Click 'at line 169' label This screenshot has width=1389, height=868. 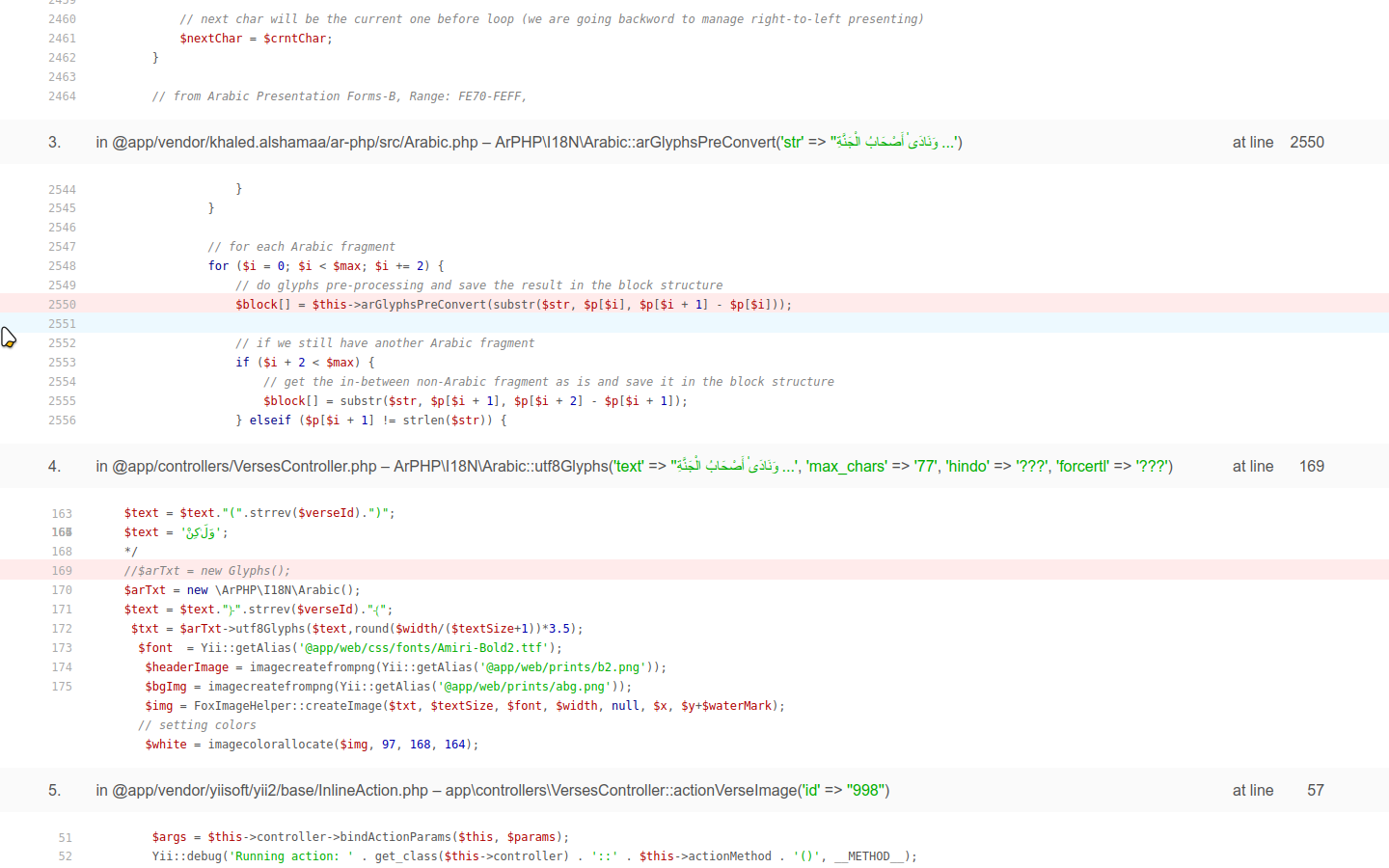[1278, 466]
